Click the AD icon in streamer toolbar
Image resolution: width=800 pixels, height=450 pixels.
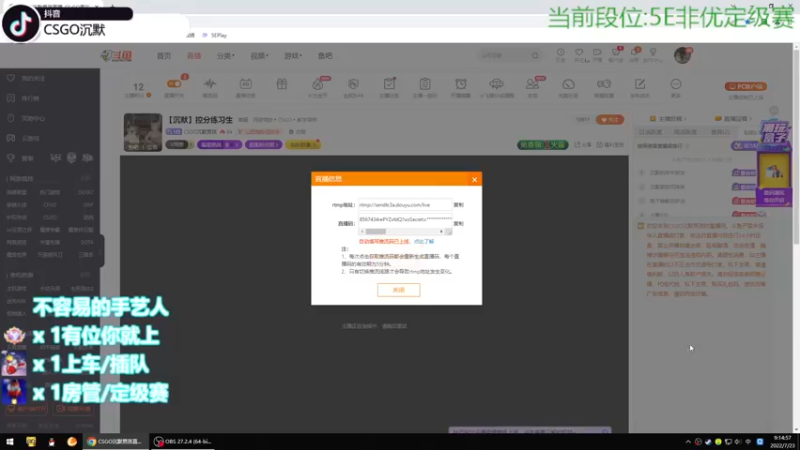point(245,84)
